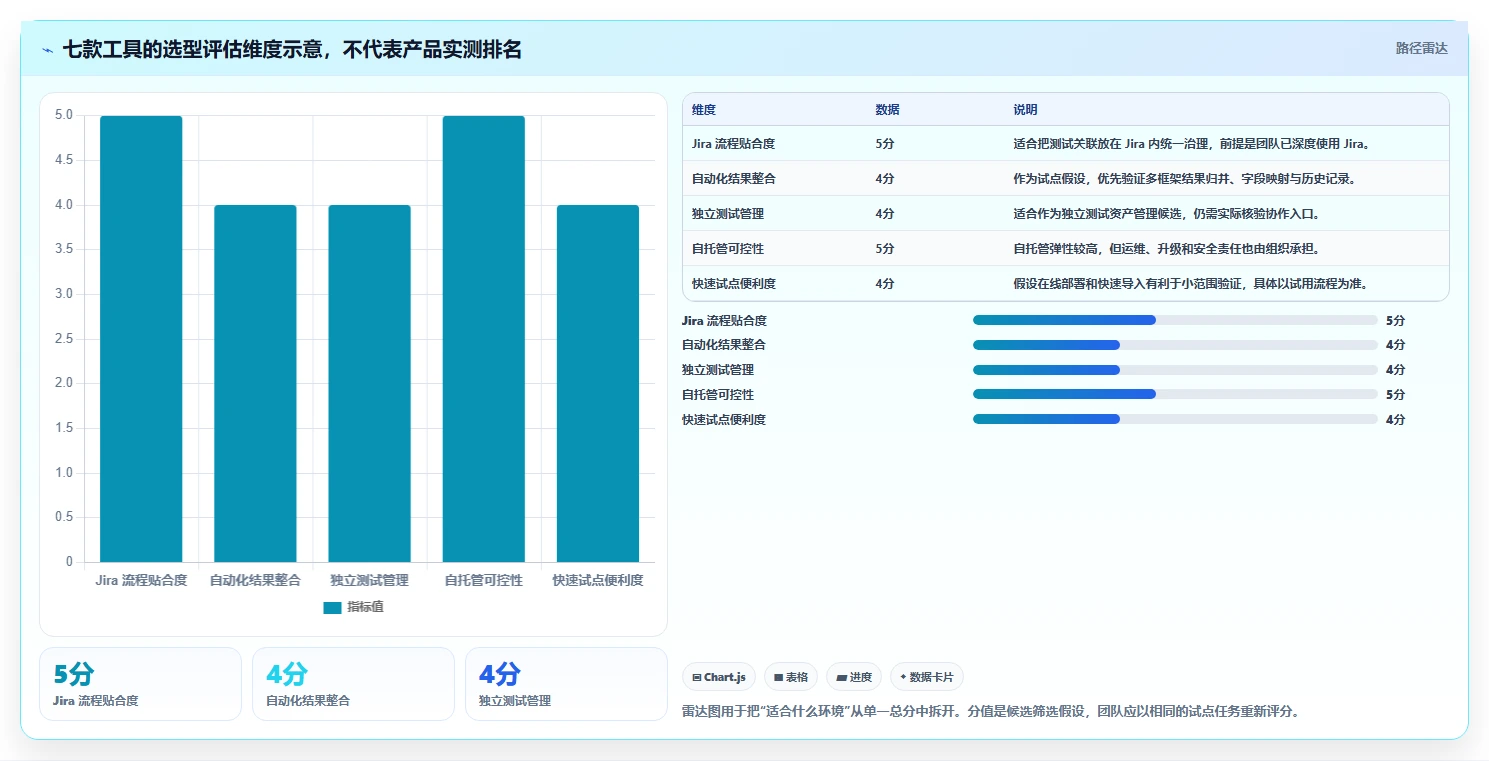Click the 快速试点便利度 progress bar
Viewport: 1489px width, 761px height.
(1175, 420)
